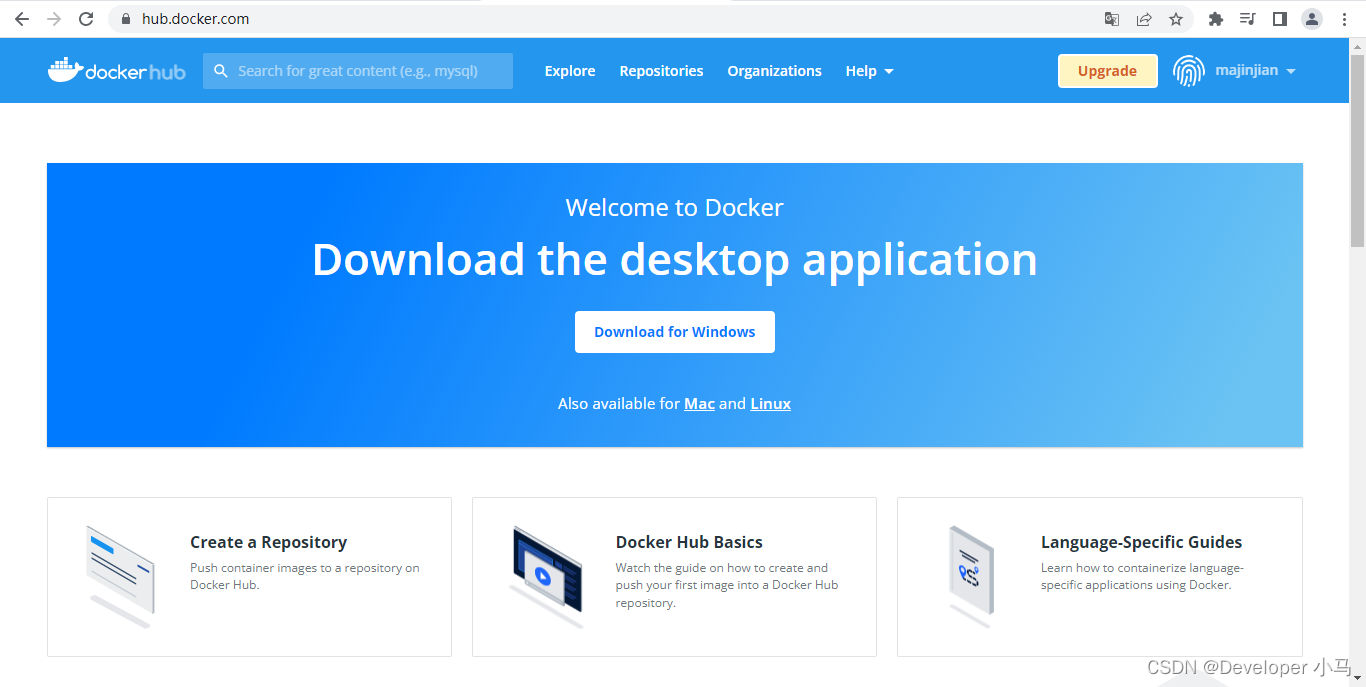1366x687 pixels.
Task: Open media control playlist icon
Action: (x=1247, y=19)
